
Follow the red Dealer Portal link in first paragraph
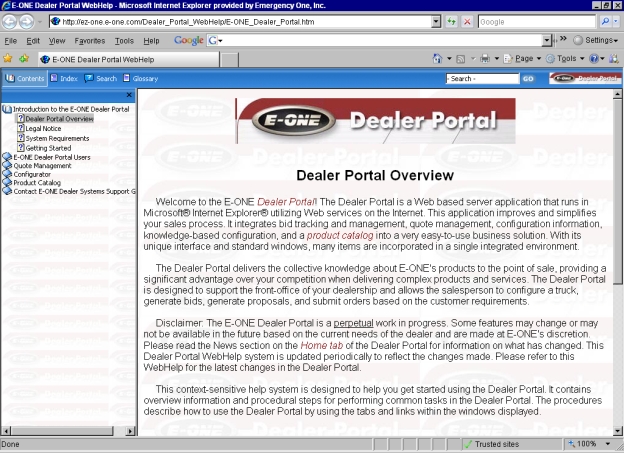point(286,202)
